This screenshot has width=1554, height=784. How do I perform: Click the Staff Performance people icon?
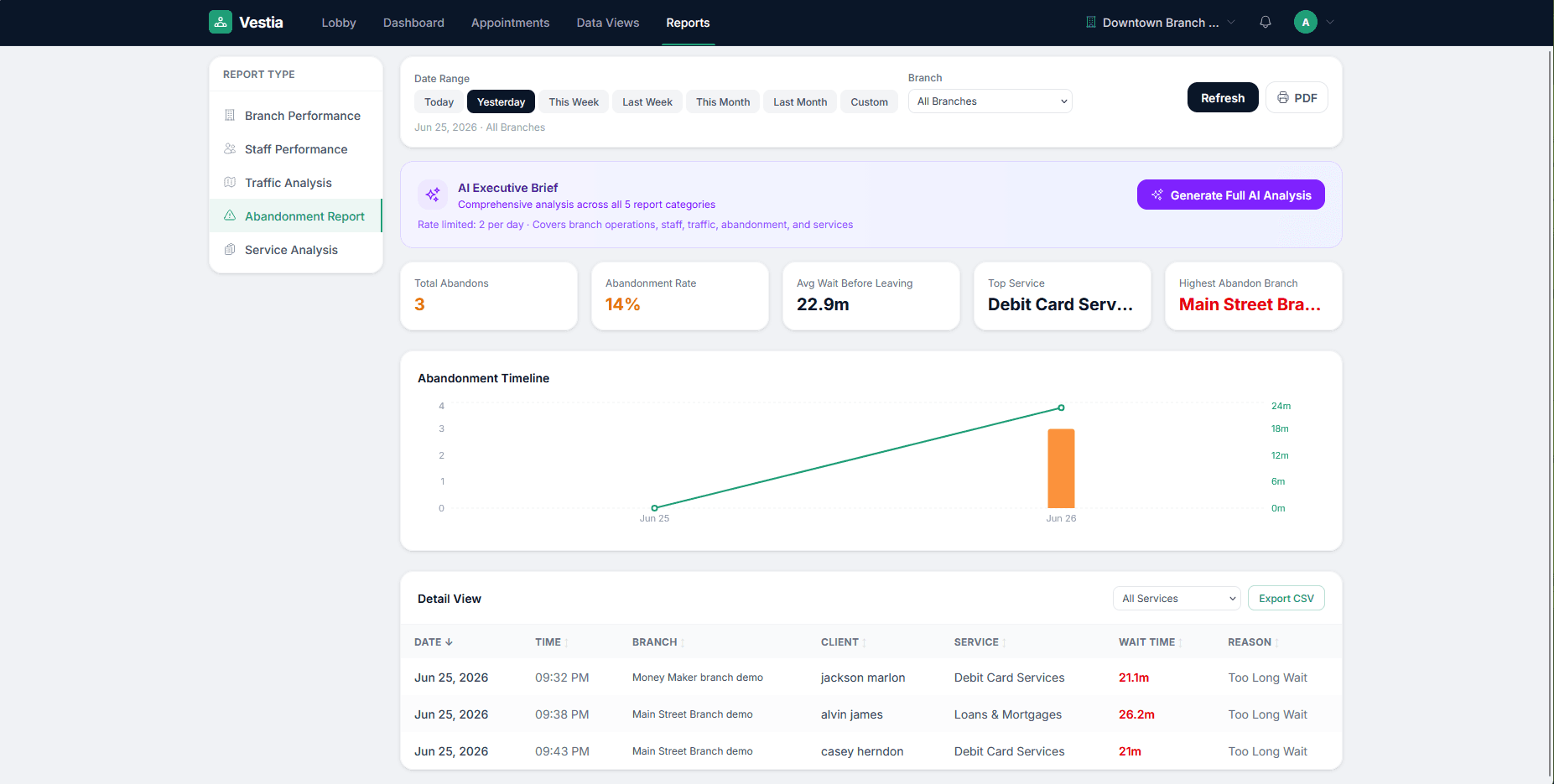point(230,149)
